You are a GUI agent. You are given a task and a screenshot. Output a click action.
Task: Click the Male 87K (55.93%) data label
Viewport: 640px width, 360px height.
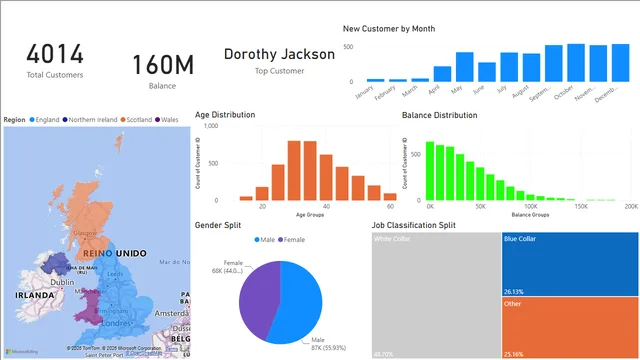[x=329, y=344]
